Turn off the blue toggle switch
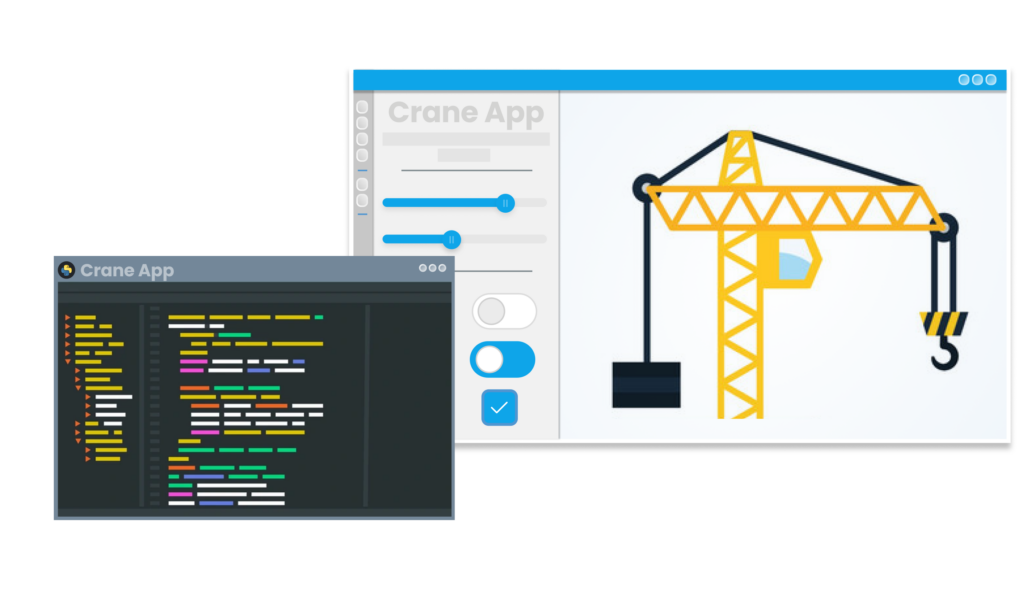Viewport: 1024px width, 589px height. click(502, 359)
